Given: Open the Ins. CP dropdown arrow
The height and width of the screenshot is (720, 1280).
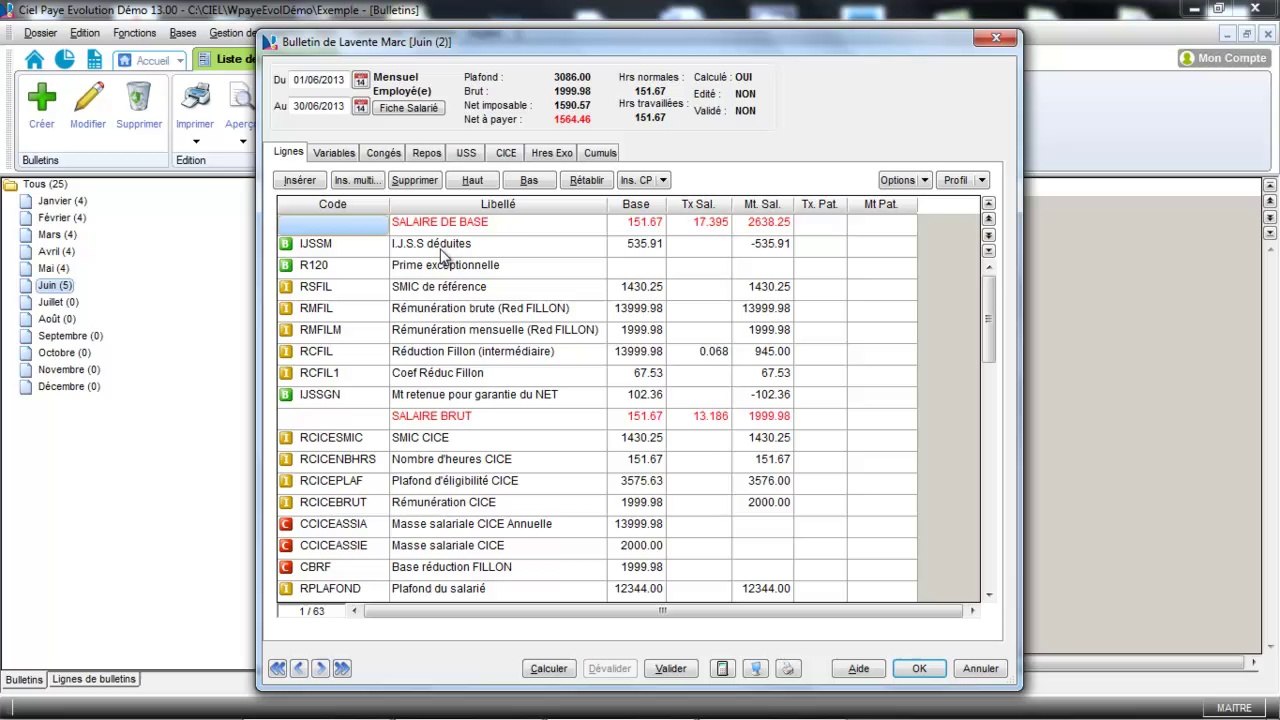Looking at the screenshot, I should pos(663,181).
